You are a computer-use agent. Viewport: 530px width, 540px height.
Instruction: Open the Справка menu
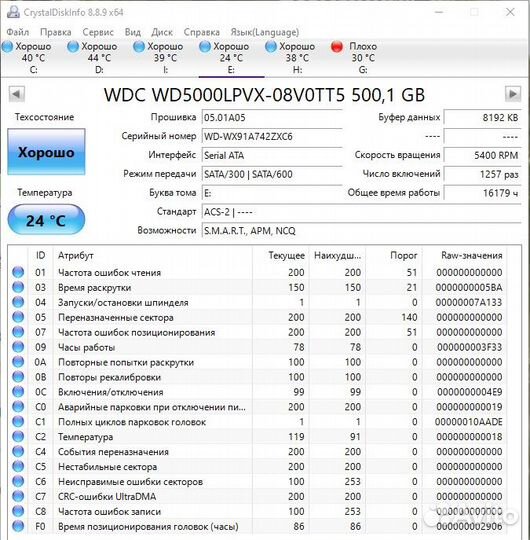click(x=201, y=32)
